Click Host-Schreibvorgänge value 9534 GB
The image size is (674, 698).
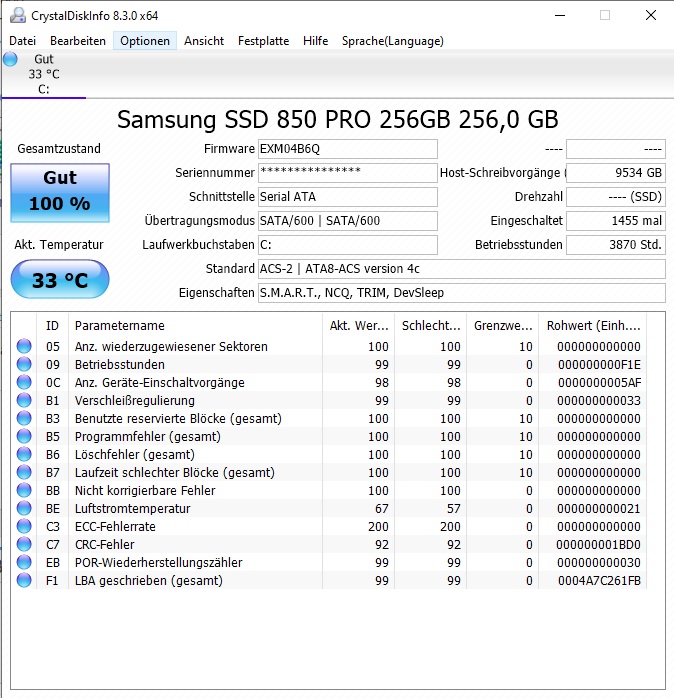616,173
